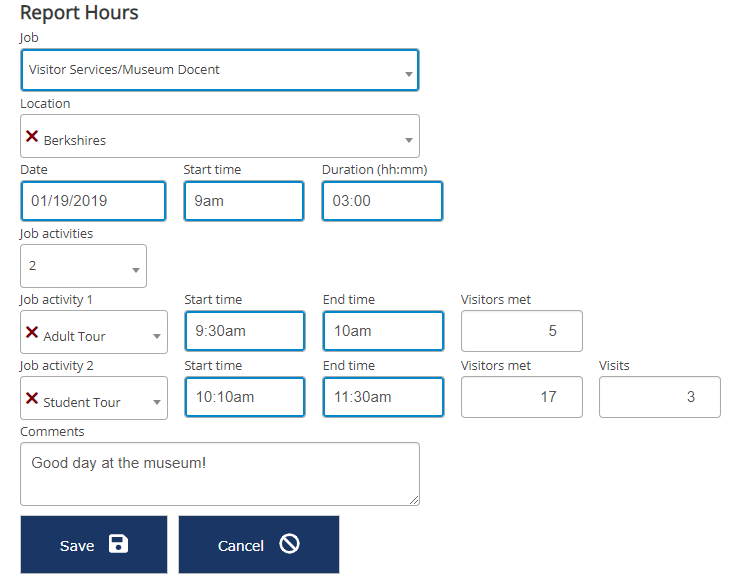Open the Job dropdown arrow

pos(408,74)
